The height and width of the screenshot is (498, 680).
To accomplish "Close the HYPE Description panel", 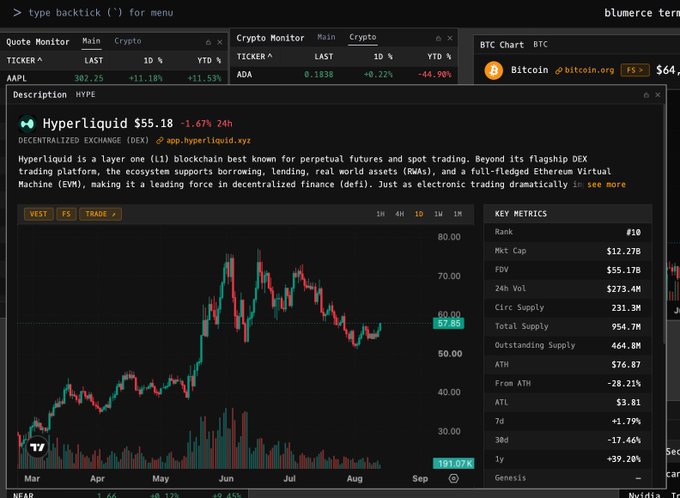I will click(658, 95).
